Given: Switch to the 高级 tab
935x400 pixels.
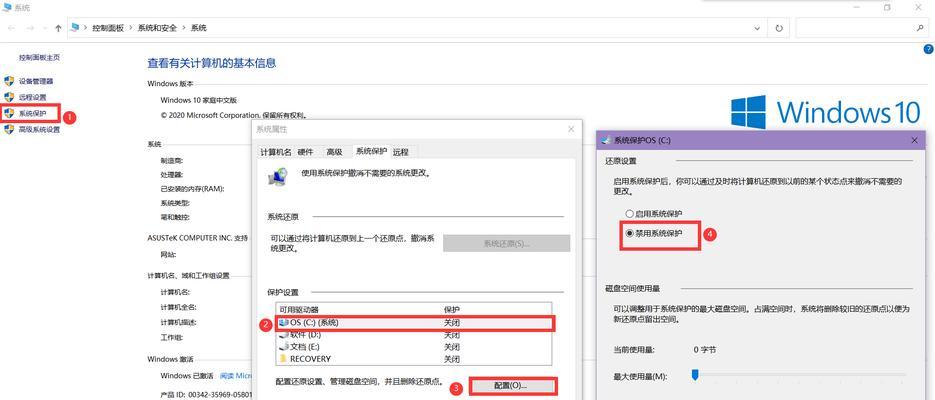Looking at the screenshot, I should point(335,152).
